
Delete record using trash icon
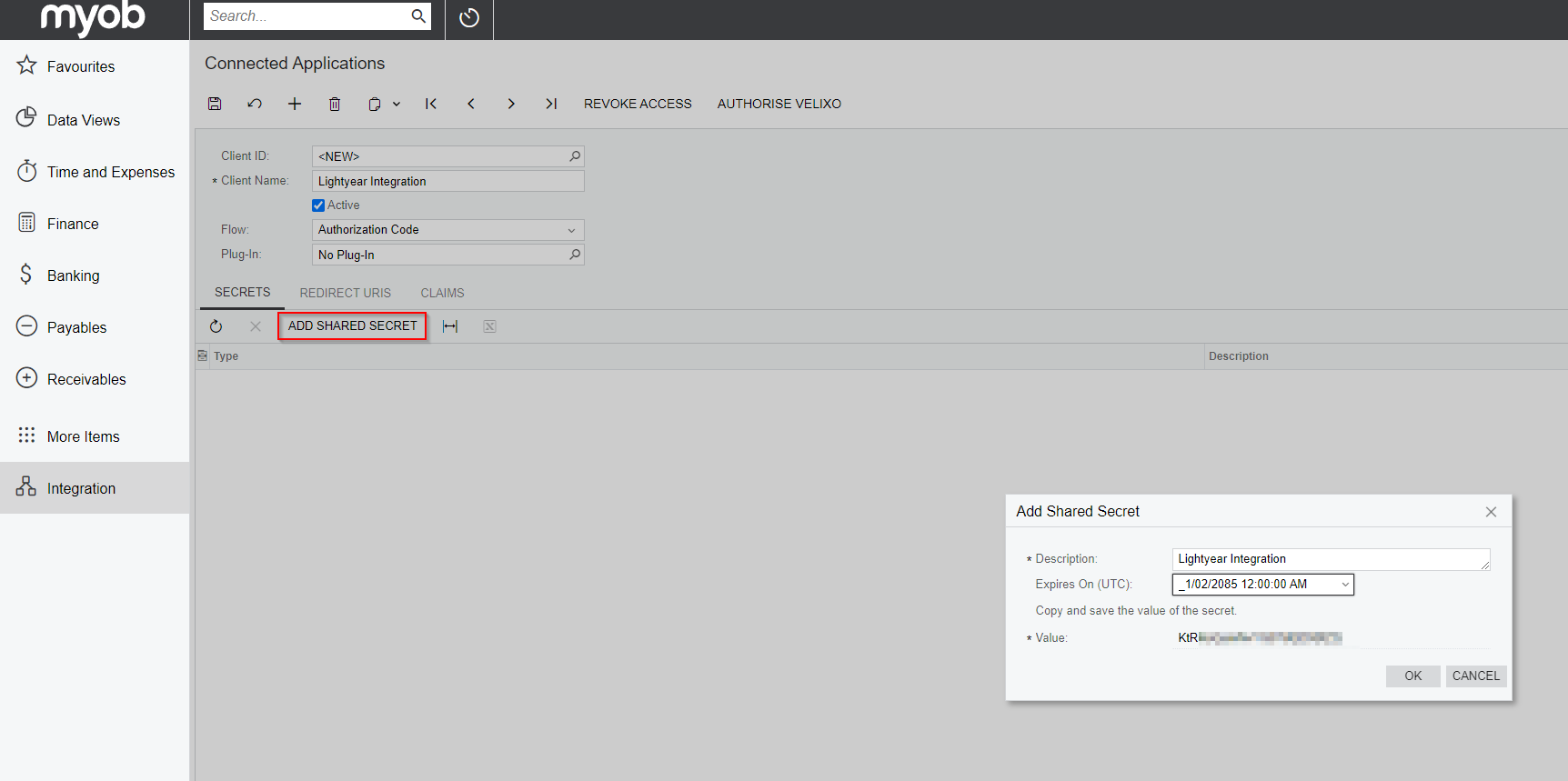pyautogui.click(x=335, y=104)
